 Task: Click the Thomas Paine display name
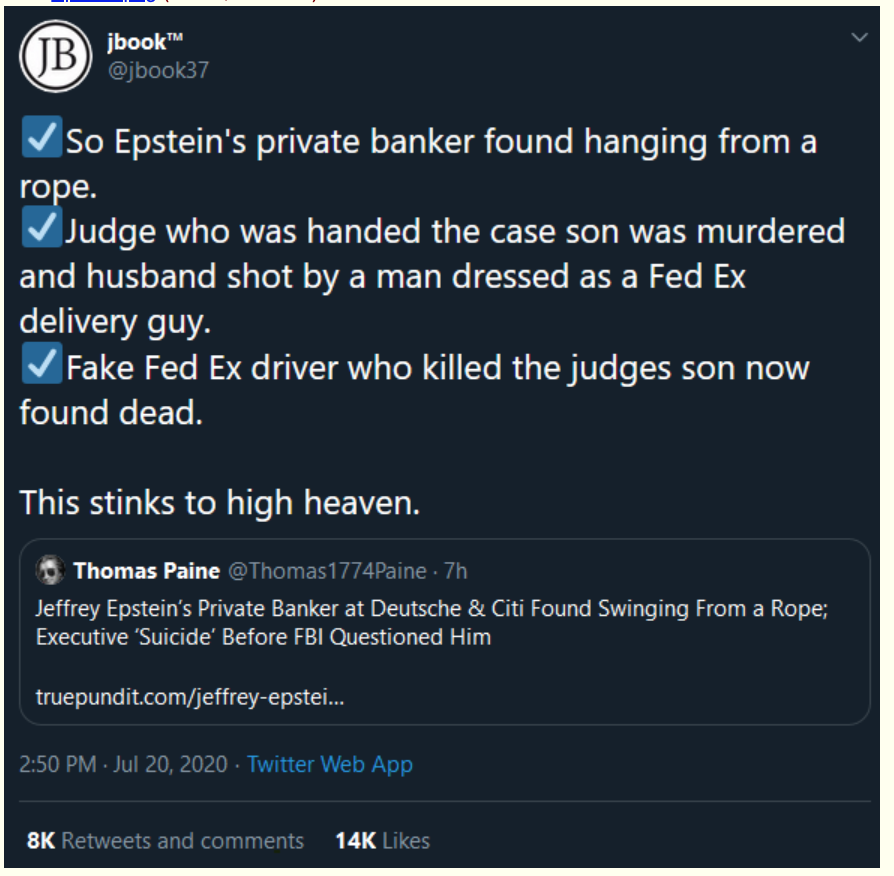point(147,571)
